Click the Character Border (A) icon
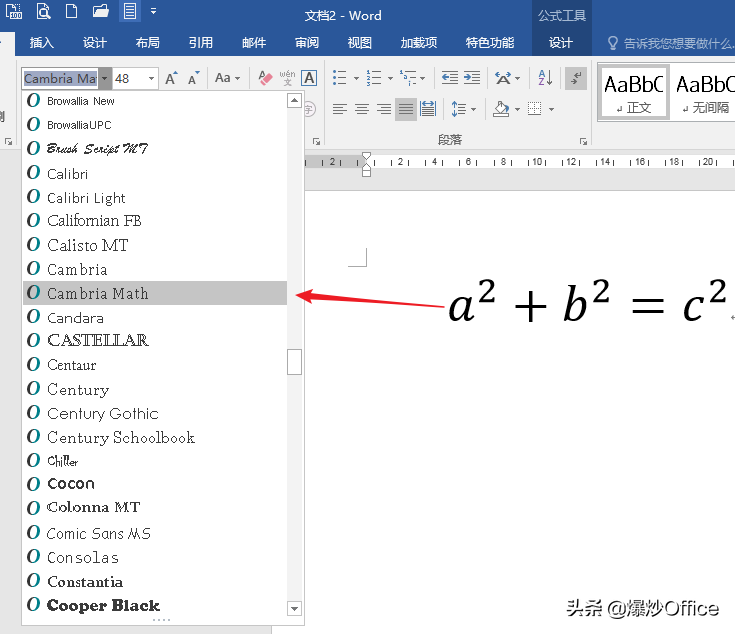Viewport: 735px width, 634px height. pyautogui.click(x=309, y=78)
